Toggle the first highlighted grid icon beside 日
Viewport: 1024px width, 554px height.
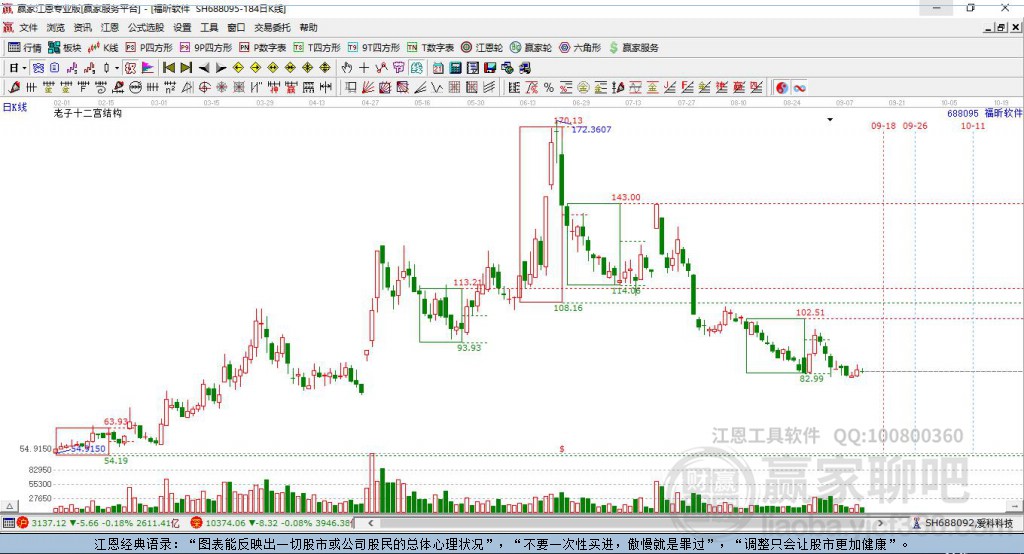point(39,68)
